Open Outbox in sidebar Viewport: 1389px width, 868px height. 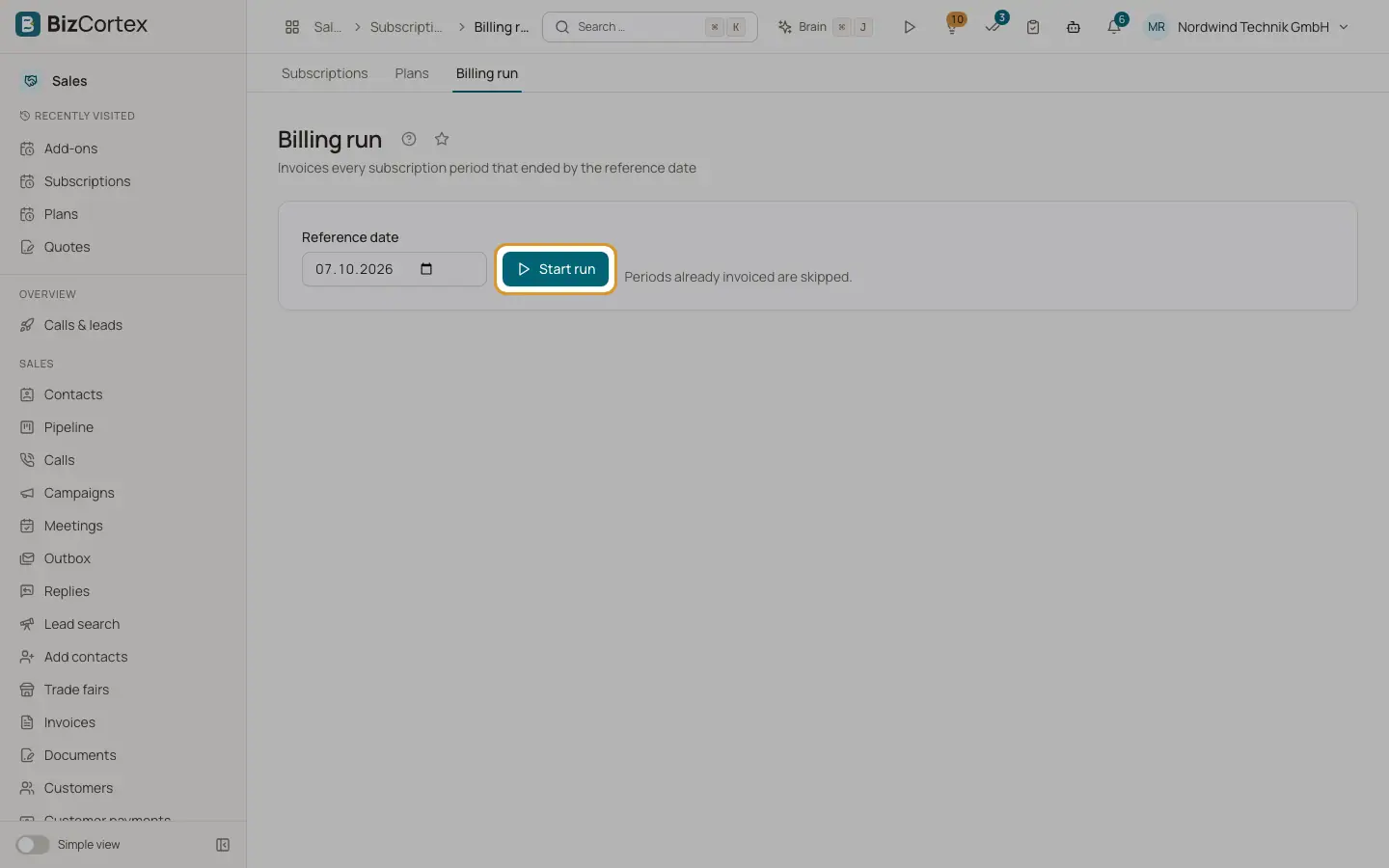pyautogui.click(x=123, y=558)
